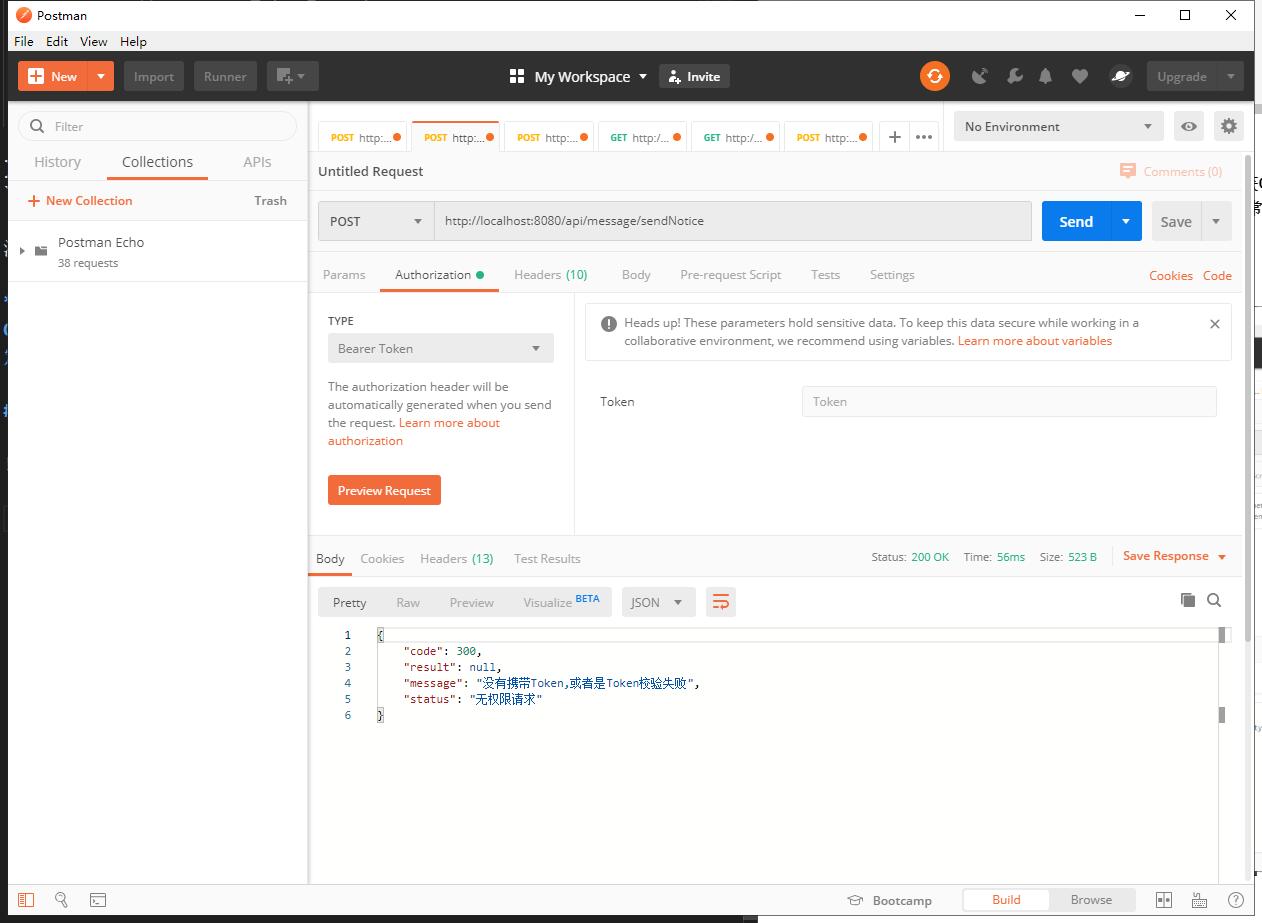This screenshot has width=1262, height=923.
Task: Open the Bearer Token type dropdown
Action: pyautogui.click(x=440, y=348)
